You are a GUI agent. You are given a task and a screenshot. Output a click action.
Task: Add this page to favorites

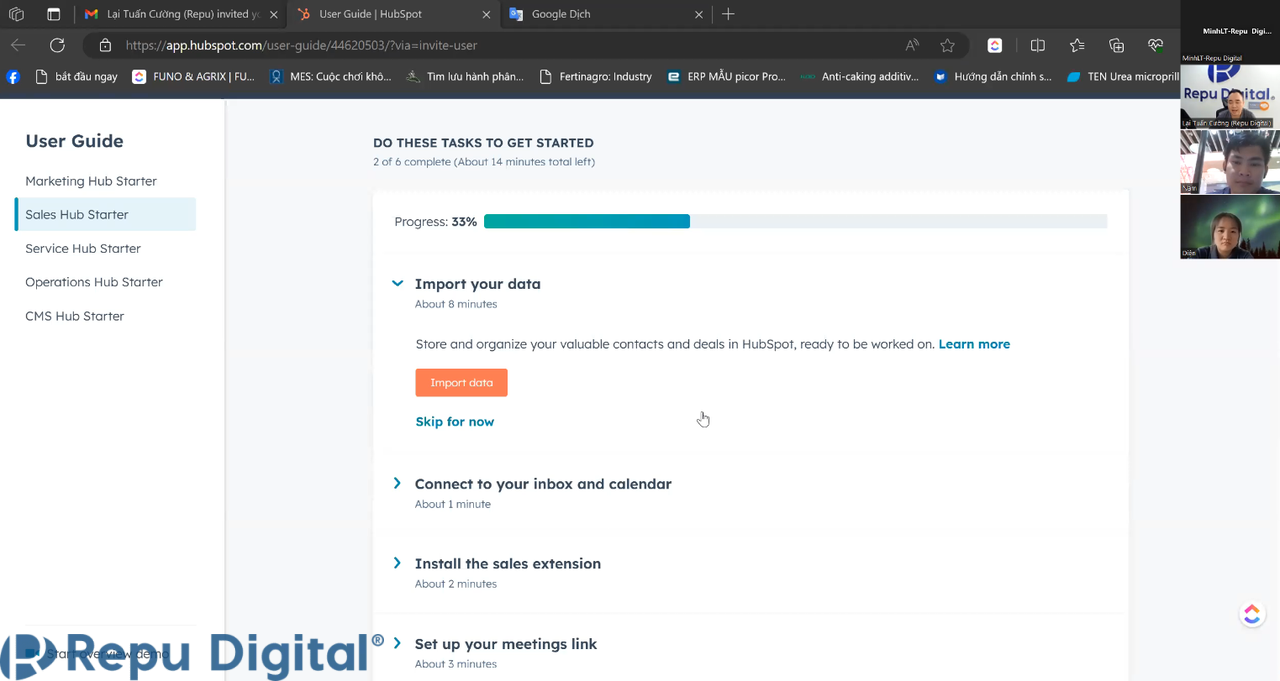point(947,45)
